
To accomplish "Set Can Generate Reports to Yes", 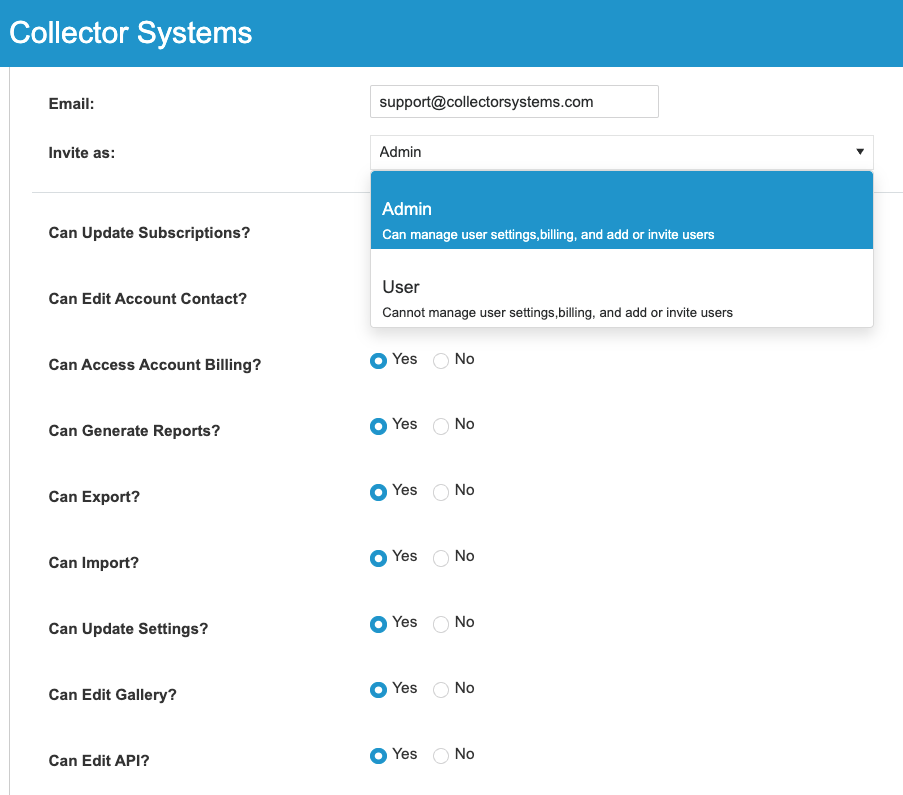I will 378,426.
